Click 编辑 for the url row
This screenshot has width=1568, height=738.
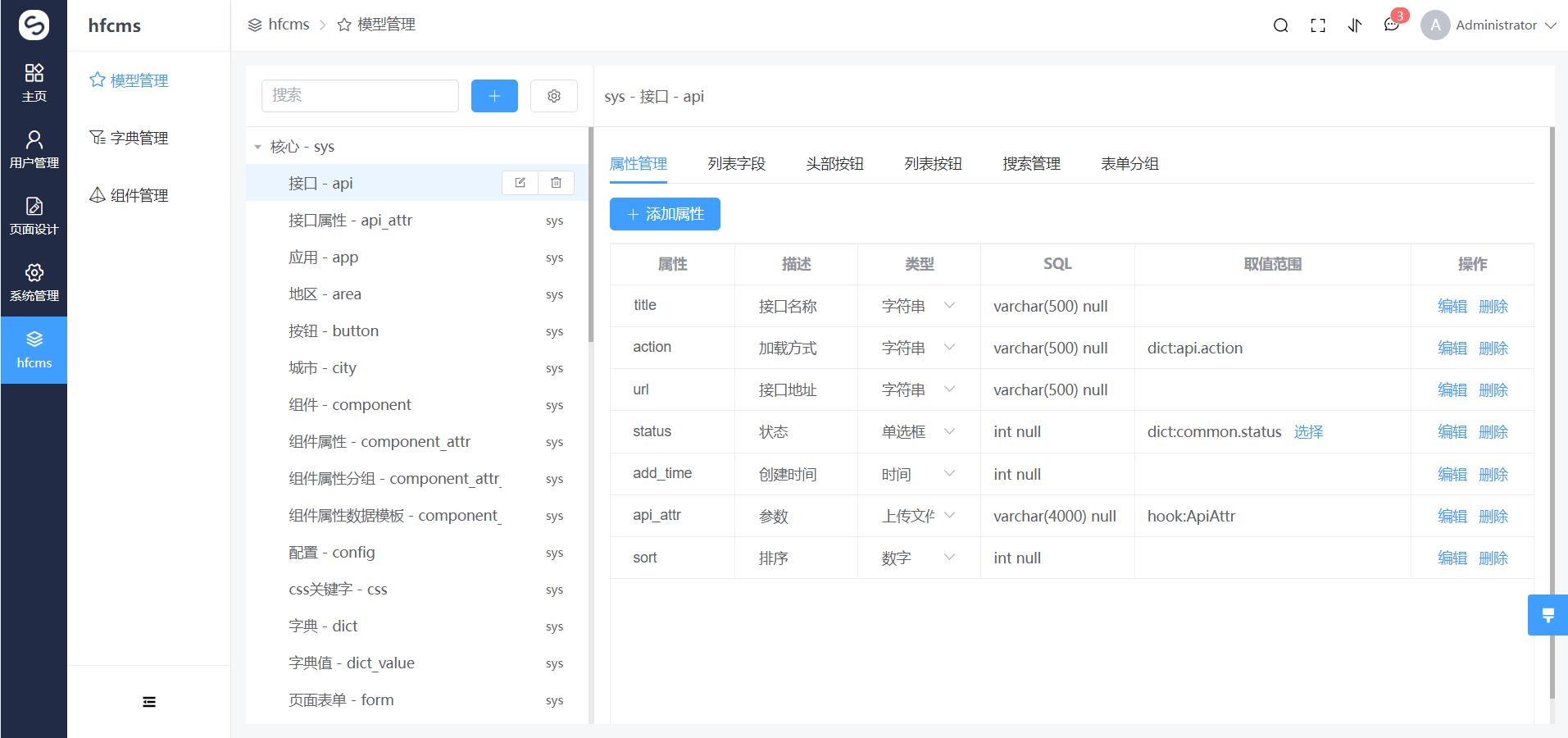coord(1452,389)
